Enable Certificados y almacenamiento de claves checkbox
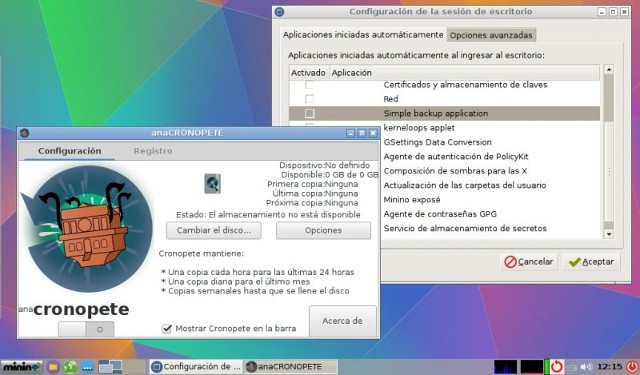The height and width of the screenshot is (375, 640). pos(309,85)
